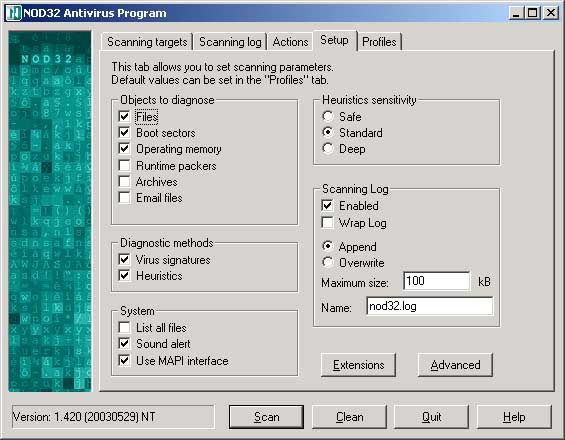
Task: Turn off Sound alert
Action: tap(124, 344)
